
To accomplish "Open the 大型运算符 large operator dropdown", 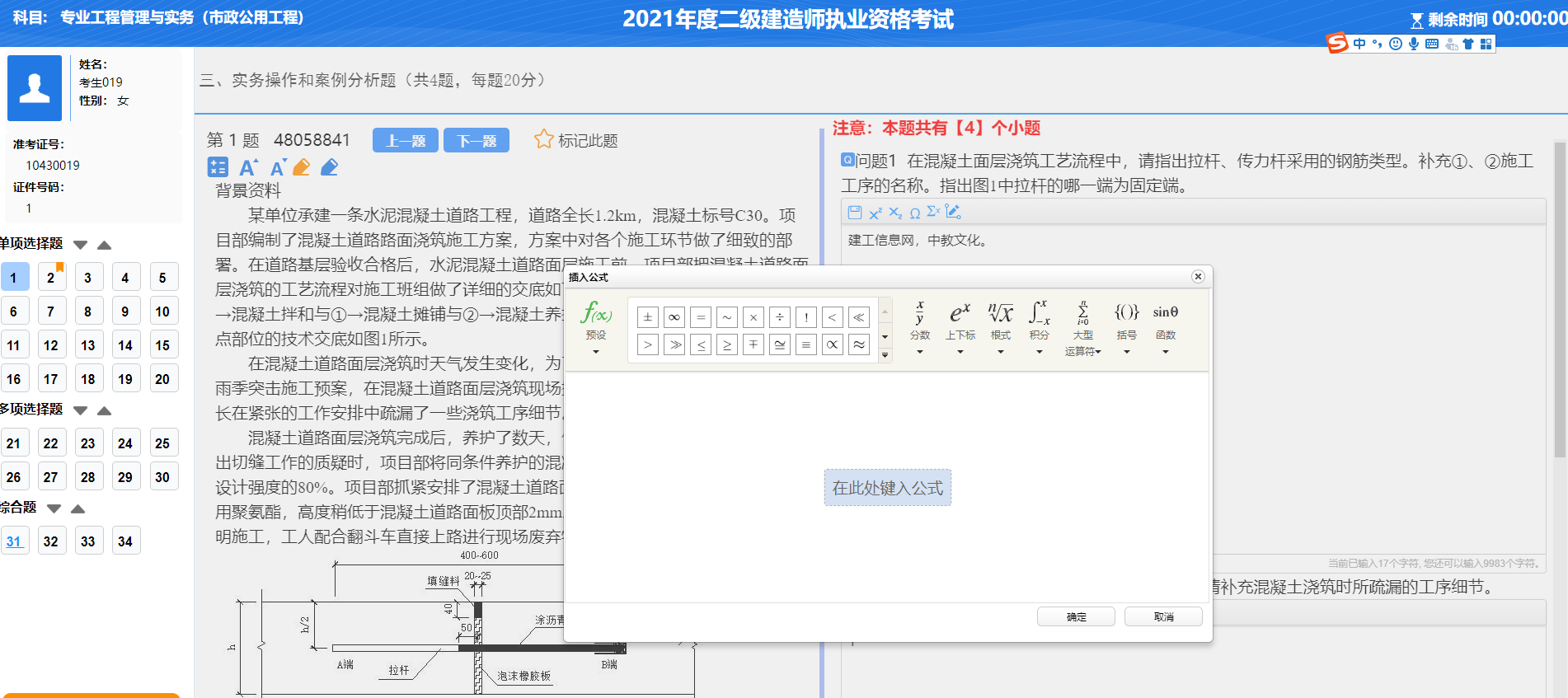I will coord(1083,328).
